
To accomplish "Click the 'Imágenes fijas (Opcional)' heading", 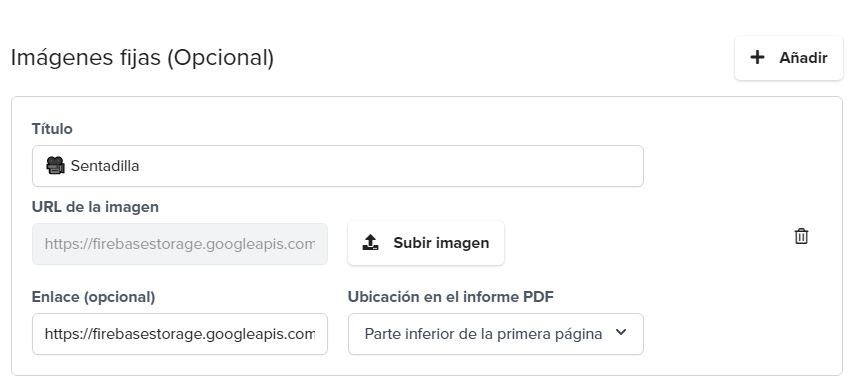I will click(142, 58).
